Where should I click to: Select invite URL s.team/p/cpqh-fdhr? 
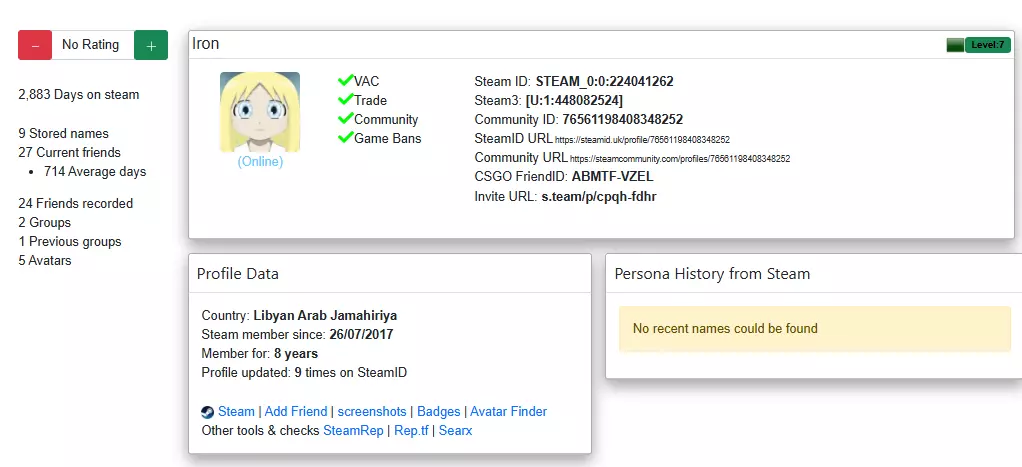coord(599,196)
